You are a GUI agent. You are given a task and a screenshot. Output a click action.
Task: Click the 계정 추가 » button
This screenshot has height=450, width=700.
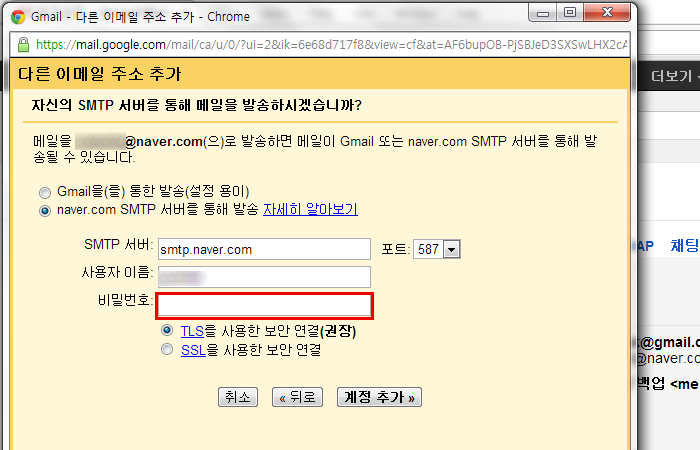pyautogui.click(x=379, y=397)
